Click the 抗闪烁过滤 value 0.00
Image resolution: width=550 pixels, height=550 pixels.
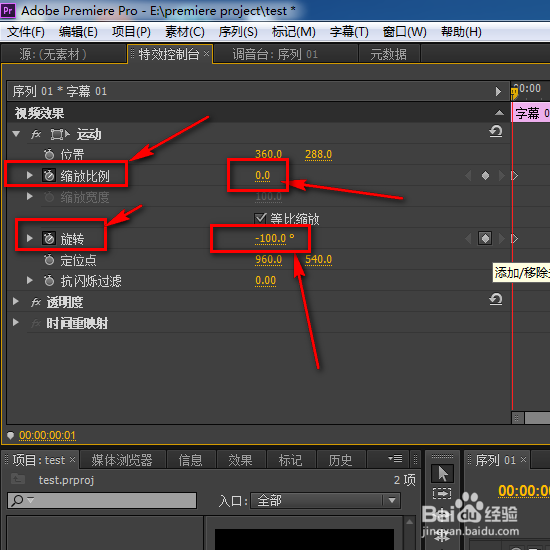[x=266, y=280]
